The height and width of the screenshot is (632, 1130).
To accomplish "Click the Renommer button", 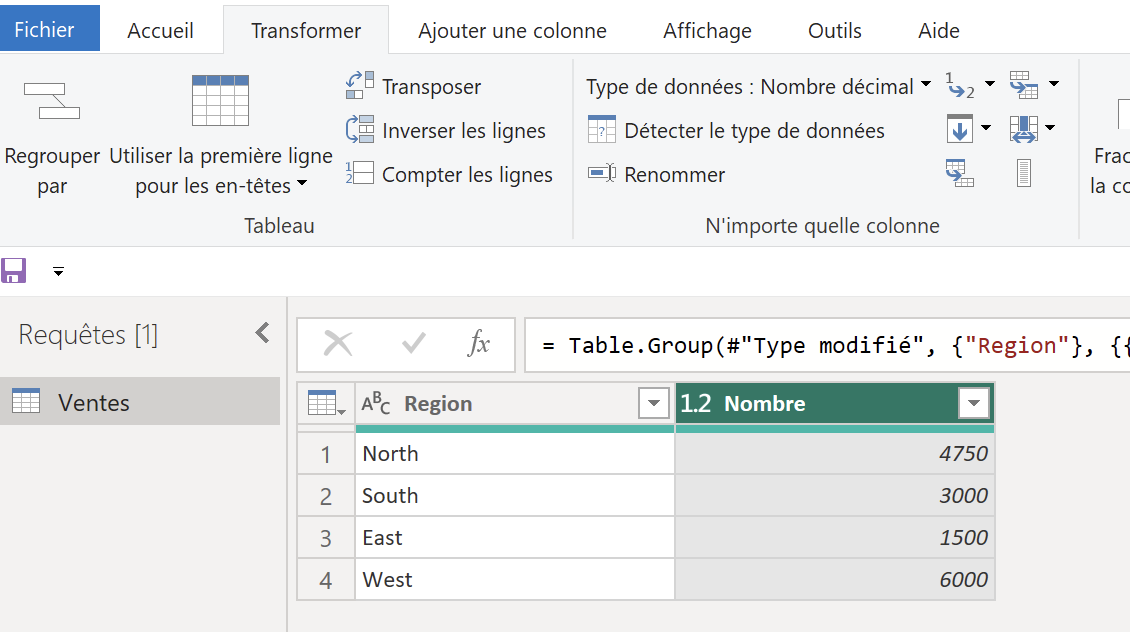I will (x=656, y=174).
